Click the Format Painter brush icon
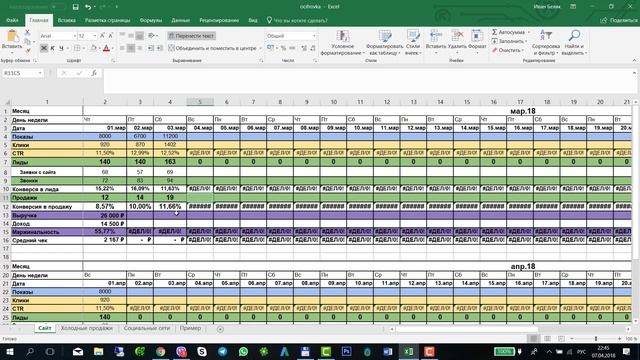 coord(28,50)
